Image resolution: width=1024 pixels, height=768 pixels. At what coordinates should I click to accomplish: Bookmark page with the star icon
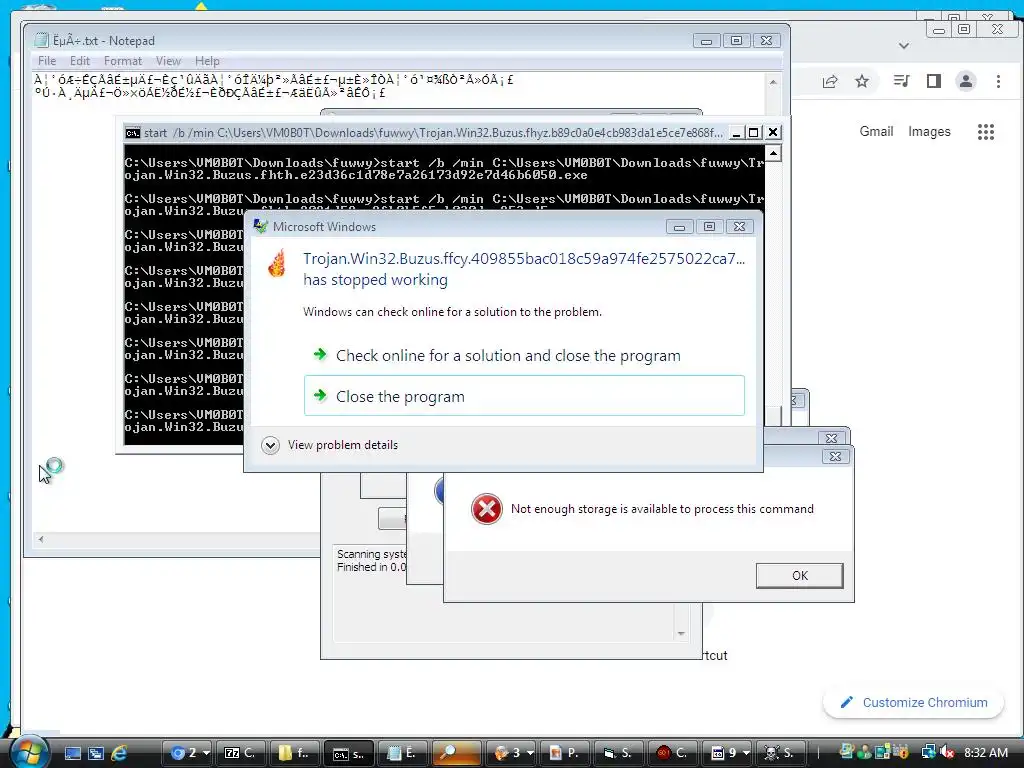[862, 82]
